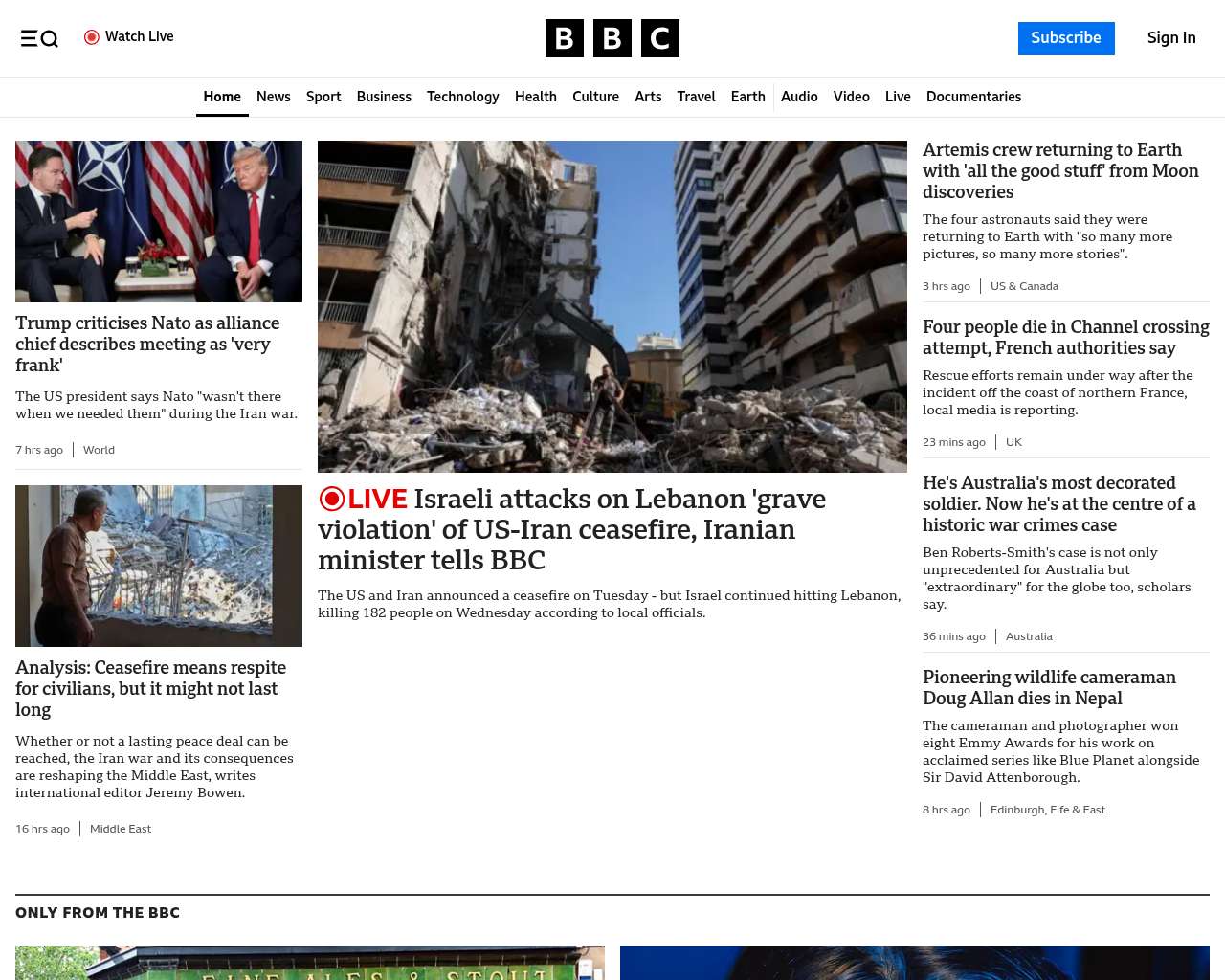The height and width of the screenshot is (980, 1225).
Task: Click the Only From The BBC heading
Action: point(98,913)
